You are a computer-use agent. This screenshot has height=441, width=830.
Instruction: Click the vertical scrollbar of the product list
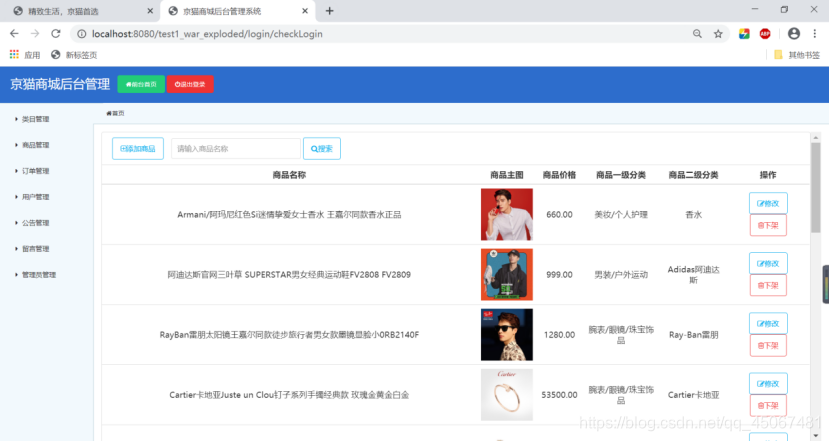(816, 188)
